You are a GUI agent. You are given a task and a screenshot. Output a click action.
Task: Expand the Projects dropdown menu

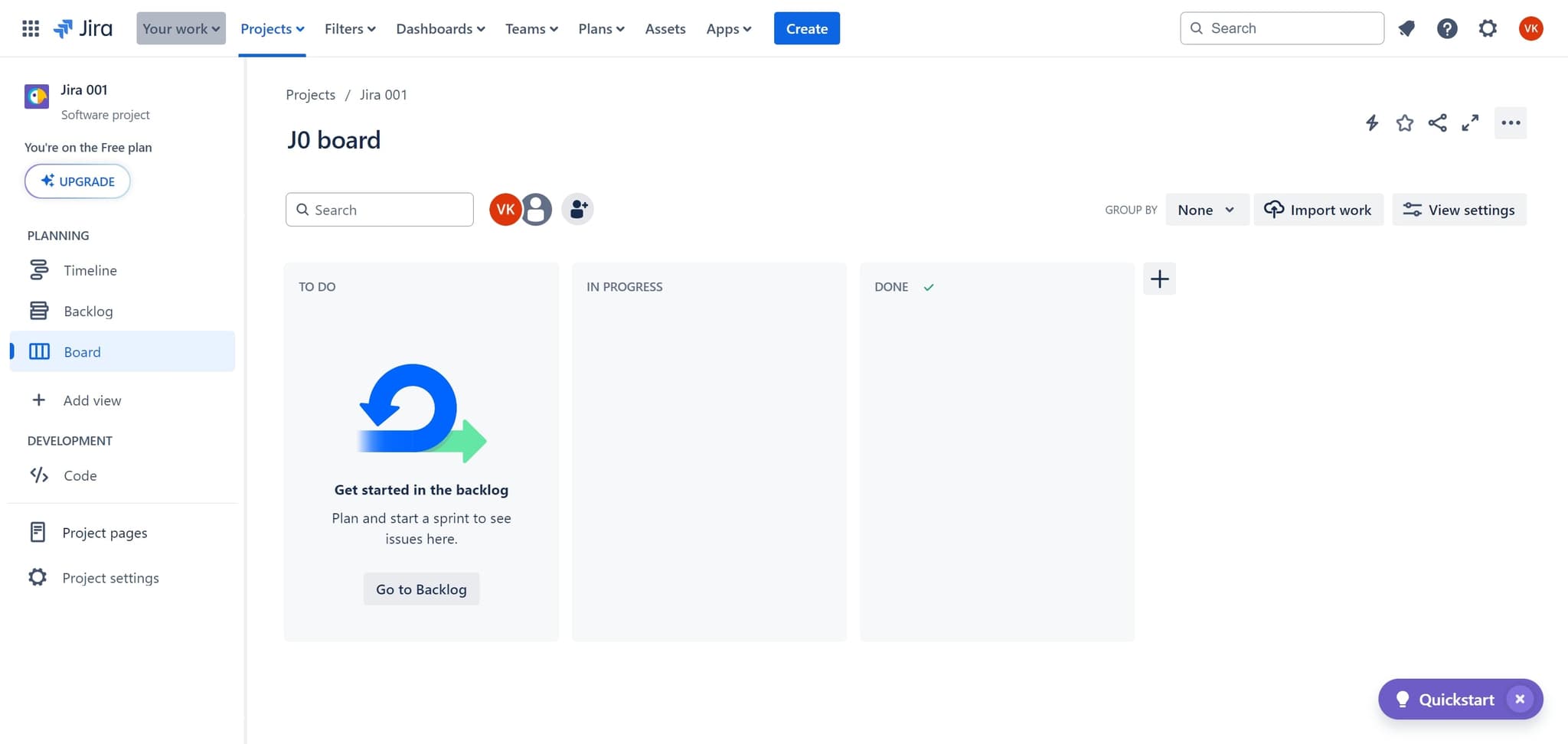click(272, 29)
